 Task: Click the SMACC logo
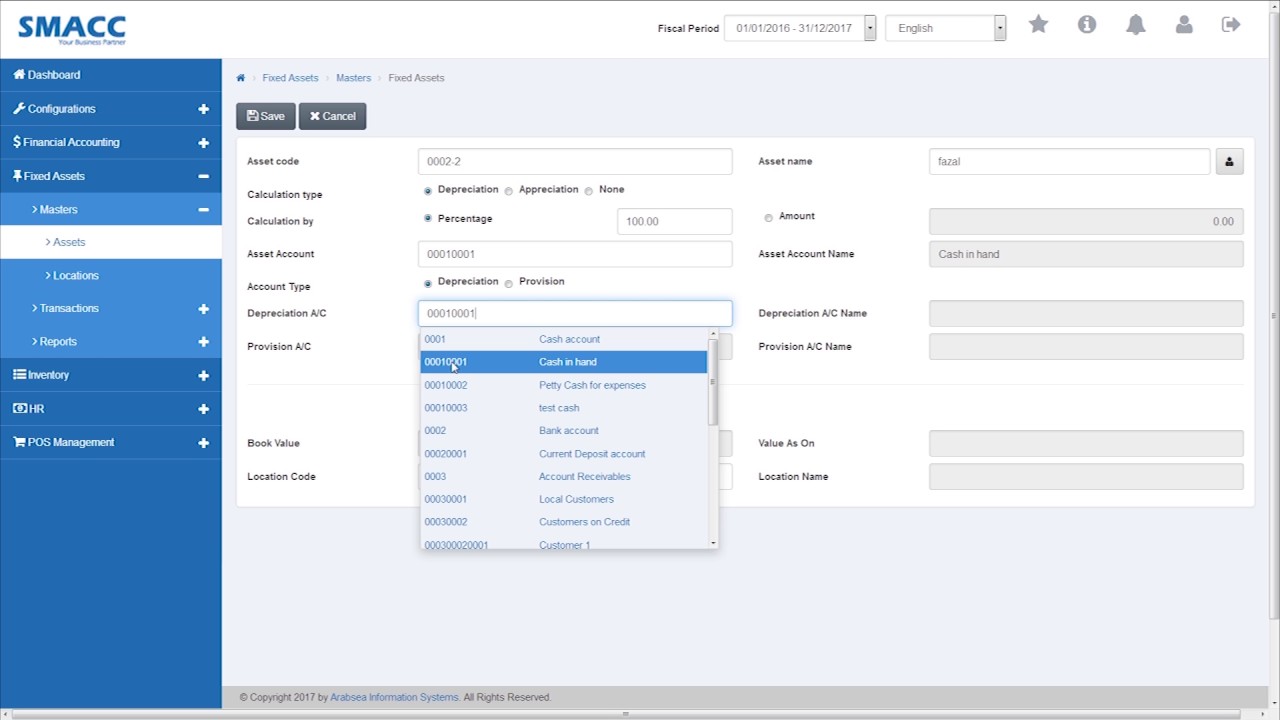72,29
